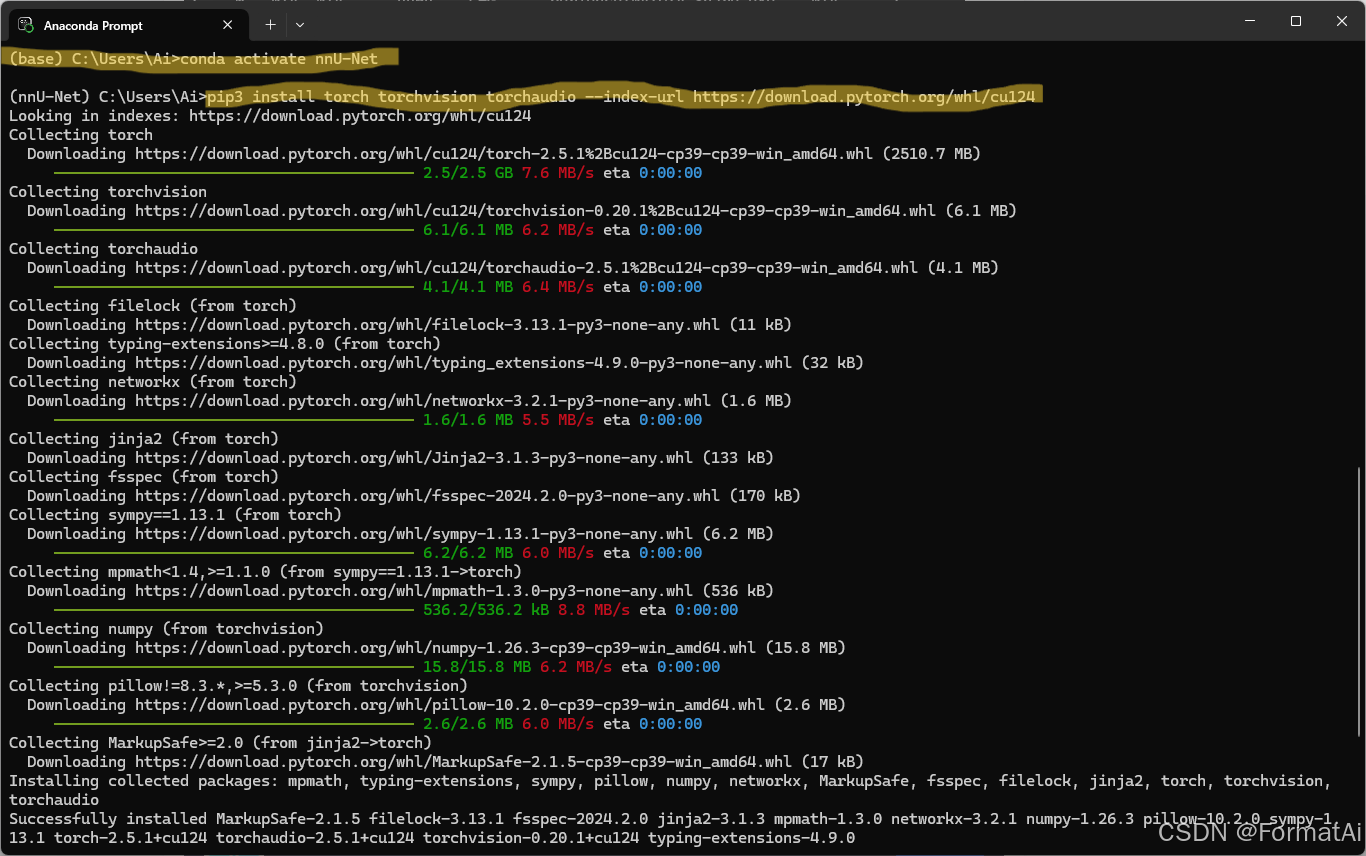Open the terminal profiles dropdown

tap(300, 24)
